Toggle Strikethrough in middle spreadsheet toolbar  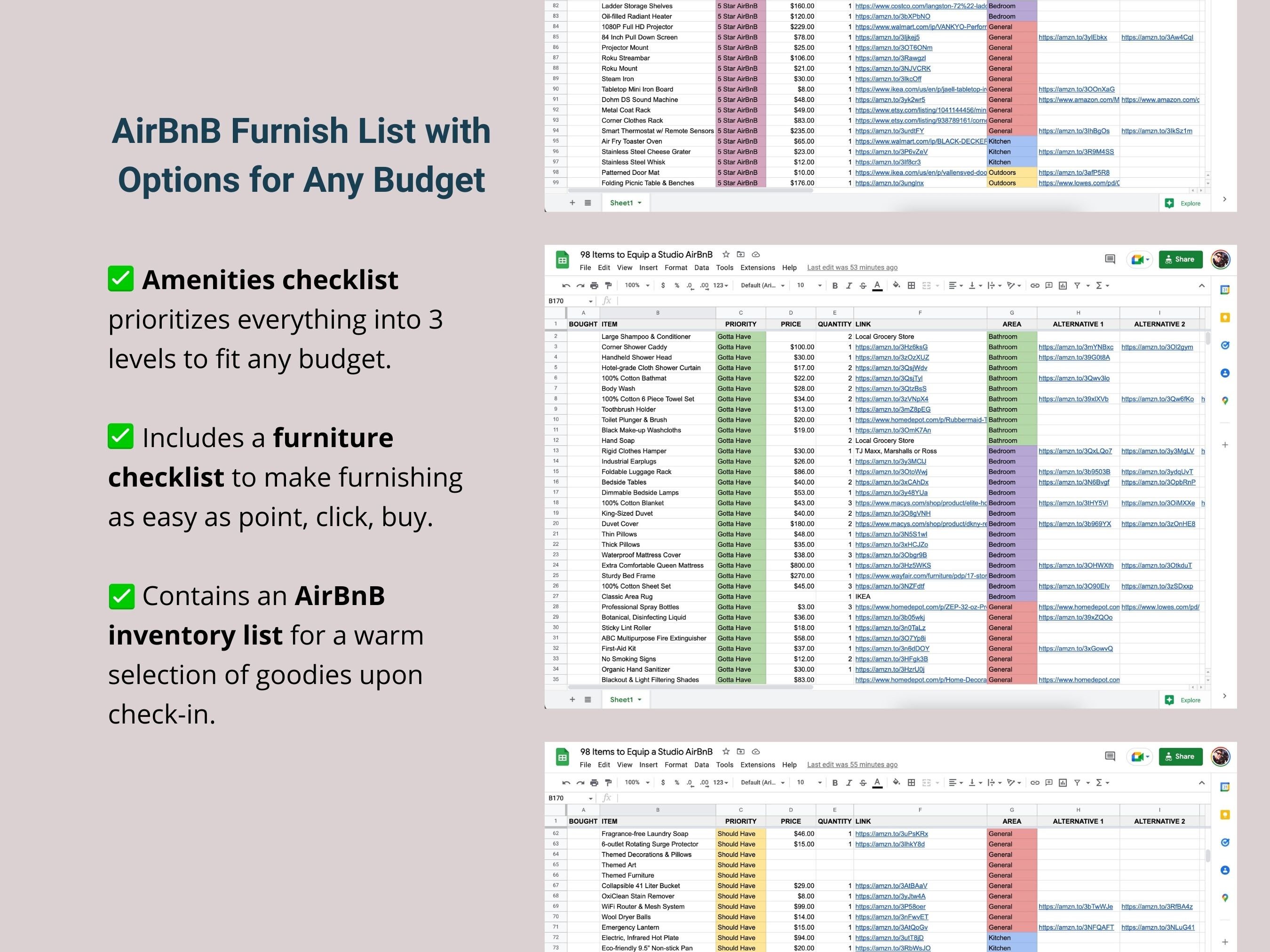863,285
